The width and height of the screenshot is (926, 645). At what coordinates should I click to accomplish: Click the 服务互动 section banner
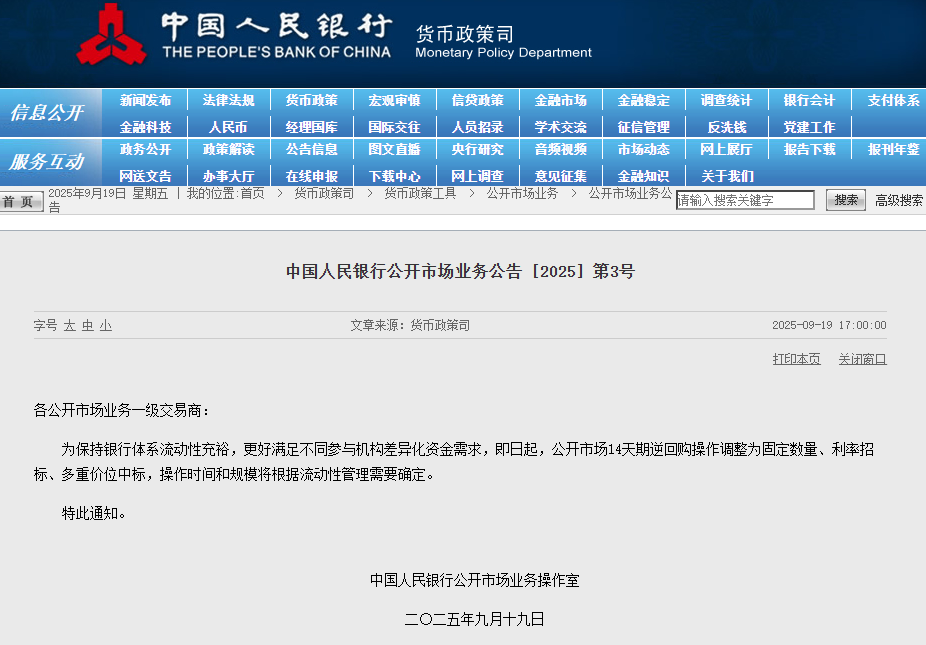(51, 162)
